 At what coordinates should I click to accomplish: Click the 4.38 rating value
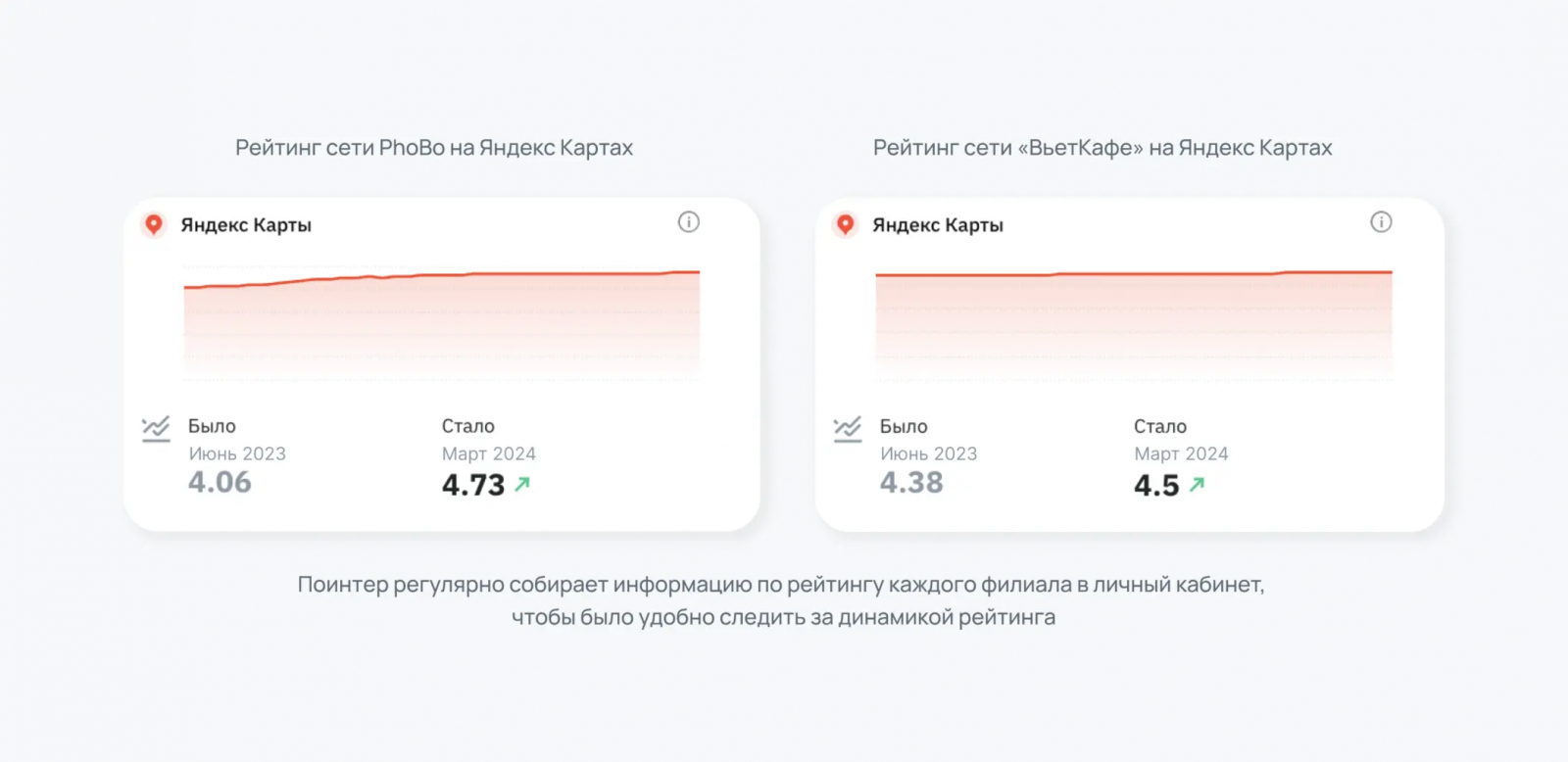(911, 483)
